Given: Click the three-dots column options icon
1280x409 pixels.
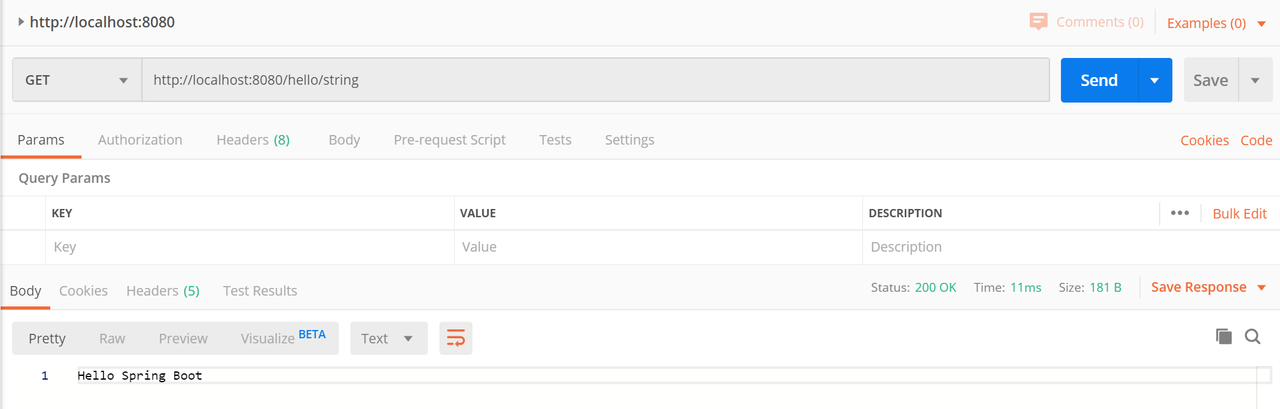Looking at the screenshot, I should click(x=1179, y=213).
